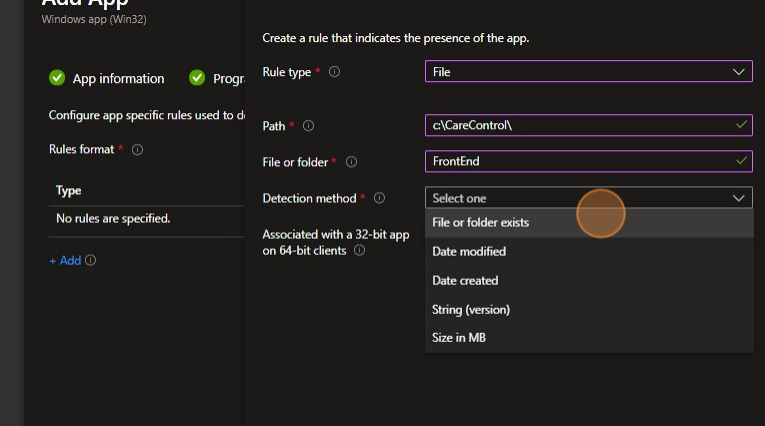This screenshot has height=426, width=765.
Task: Click green checkmark beside App information
Action: (x=57, y=78)
